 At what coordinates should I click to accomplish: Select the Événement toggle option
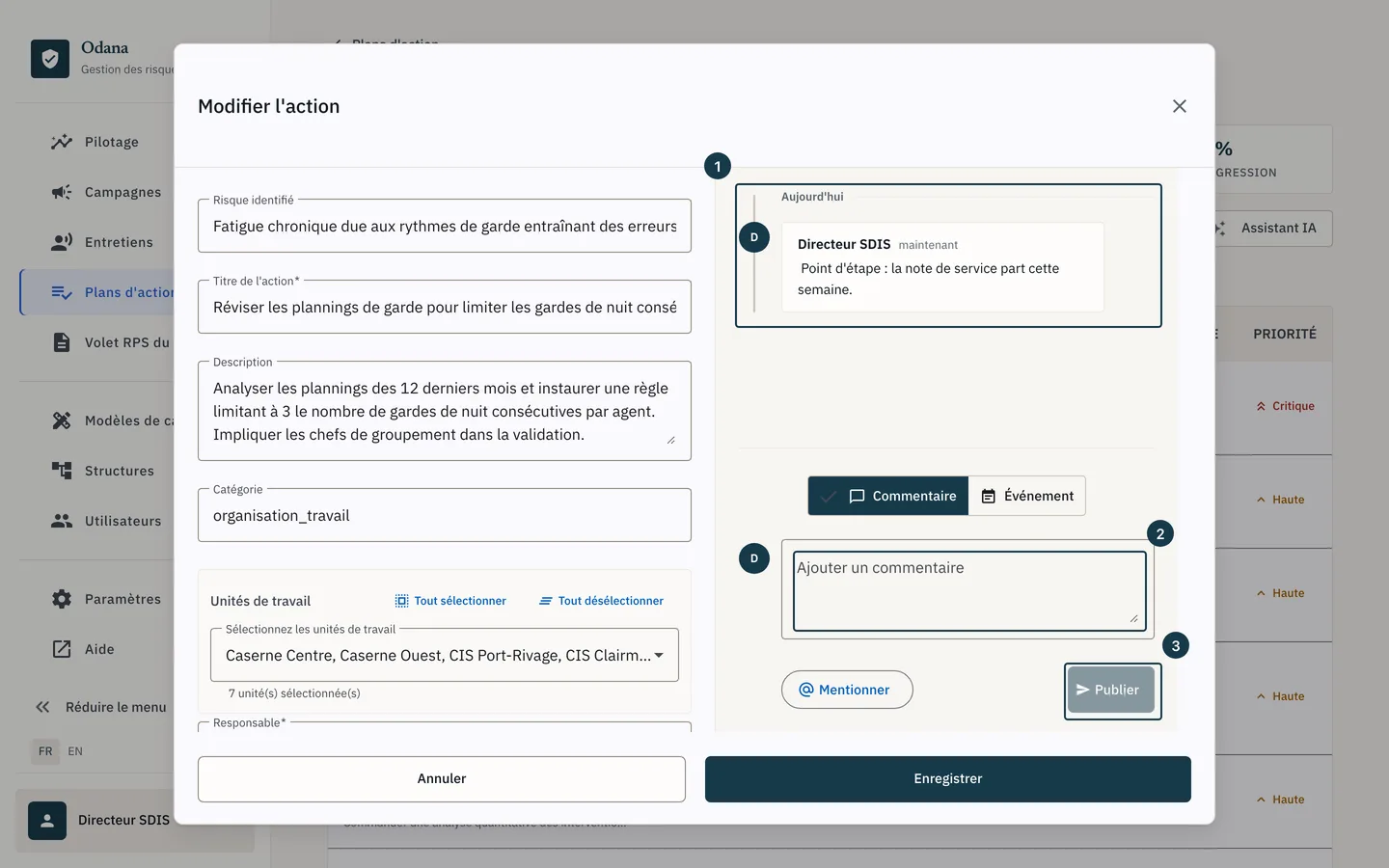(1027, 496)
